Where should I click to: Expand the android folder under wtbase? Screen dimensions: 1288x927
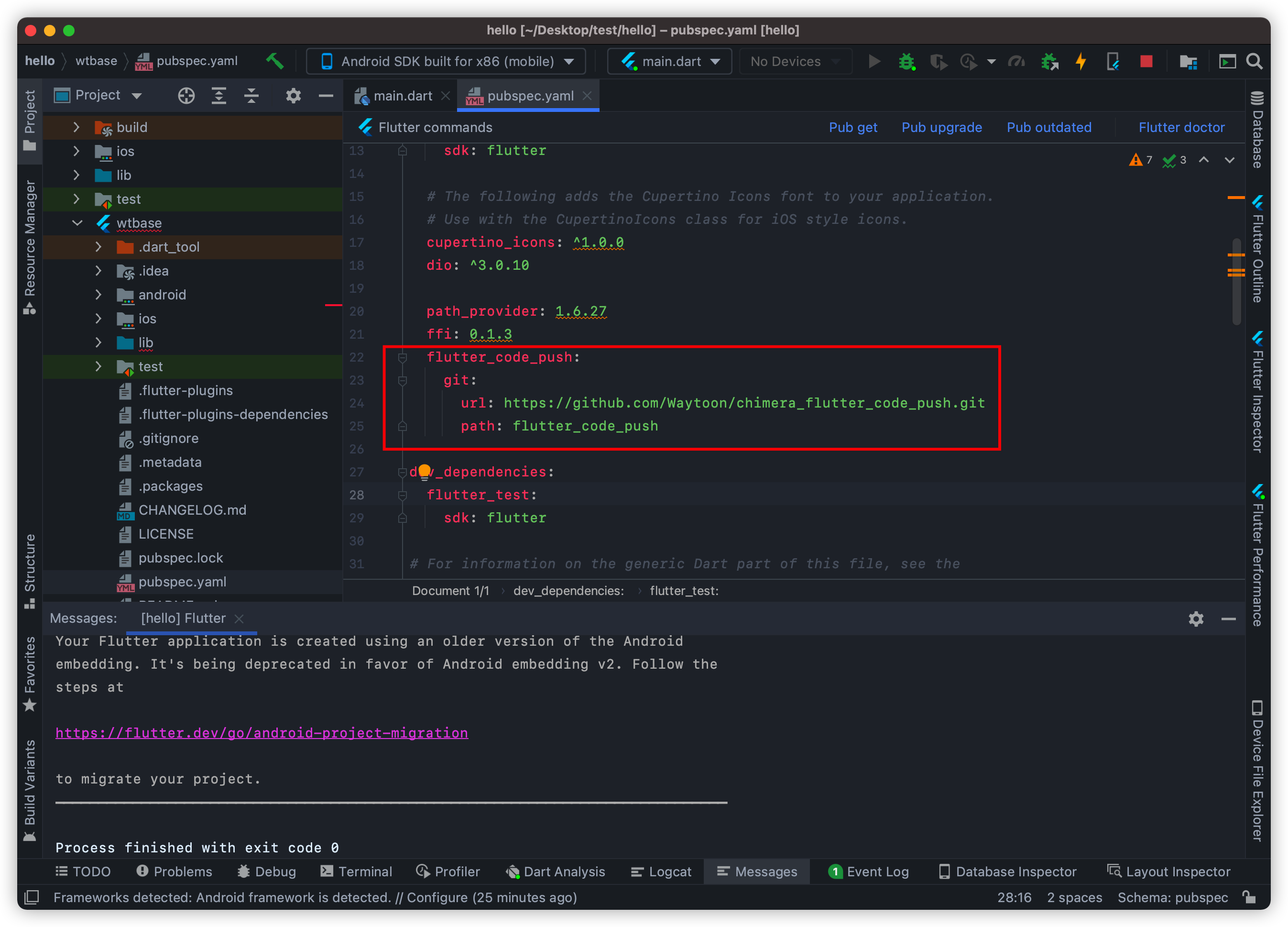[98, 295]
